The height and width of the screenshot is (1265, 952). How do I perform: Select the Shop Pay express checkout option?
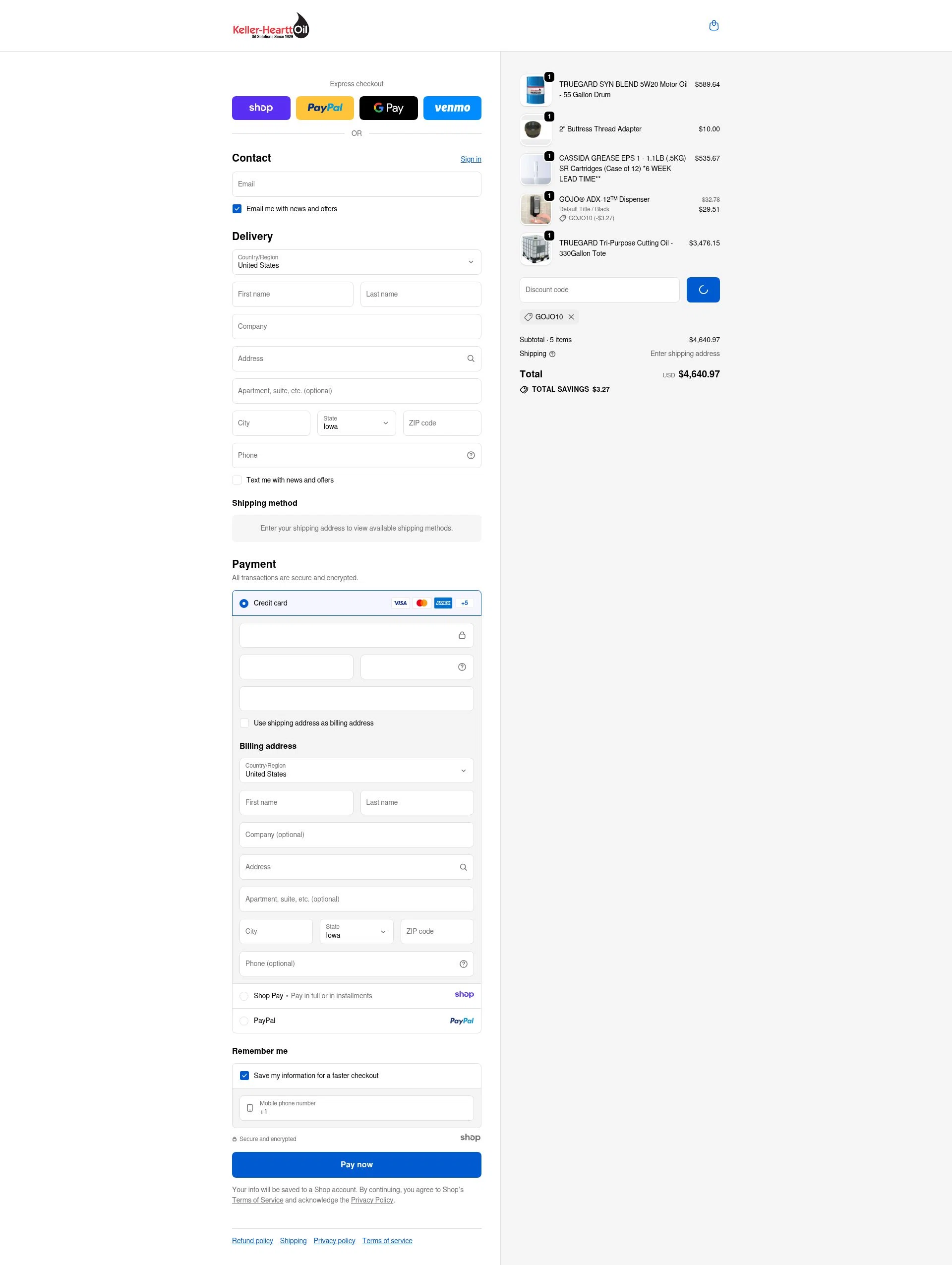coord(261,108)
